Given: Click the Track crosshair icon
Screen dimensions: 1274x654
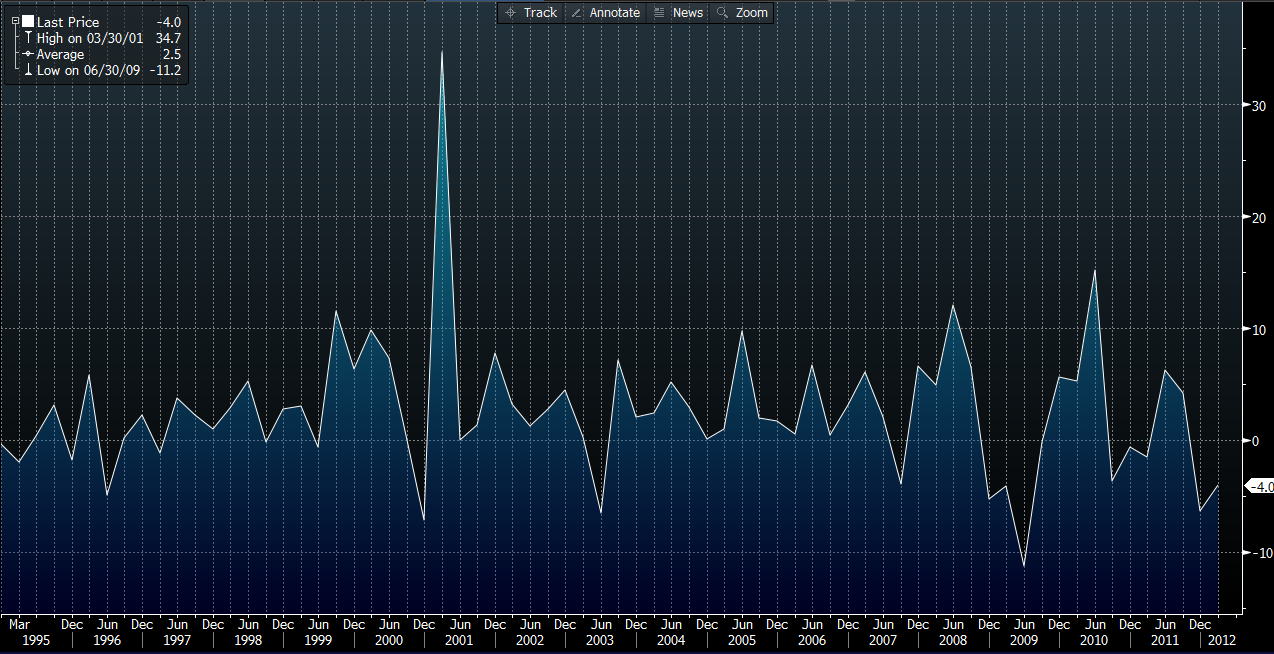Looking at the screenshot, I should click(x=511, y=13).
